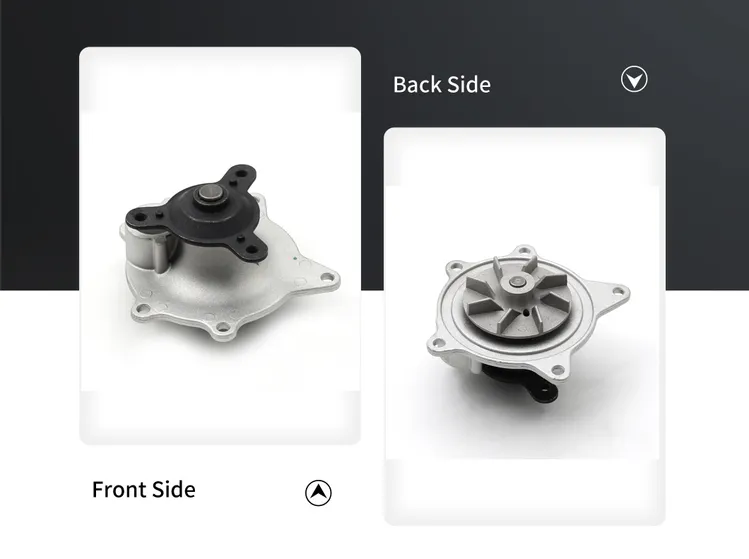Click the right mounting ear of the front pump
Viewport: 749px width, 559px height.
(326, 277)
